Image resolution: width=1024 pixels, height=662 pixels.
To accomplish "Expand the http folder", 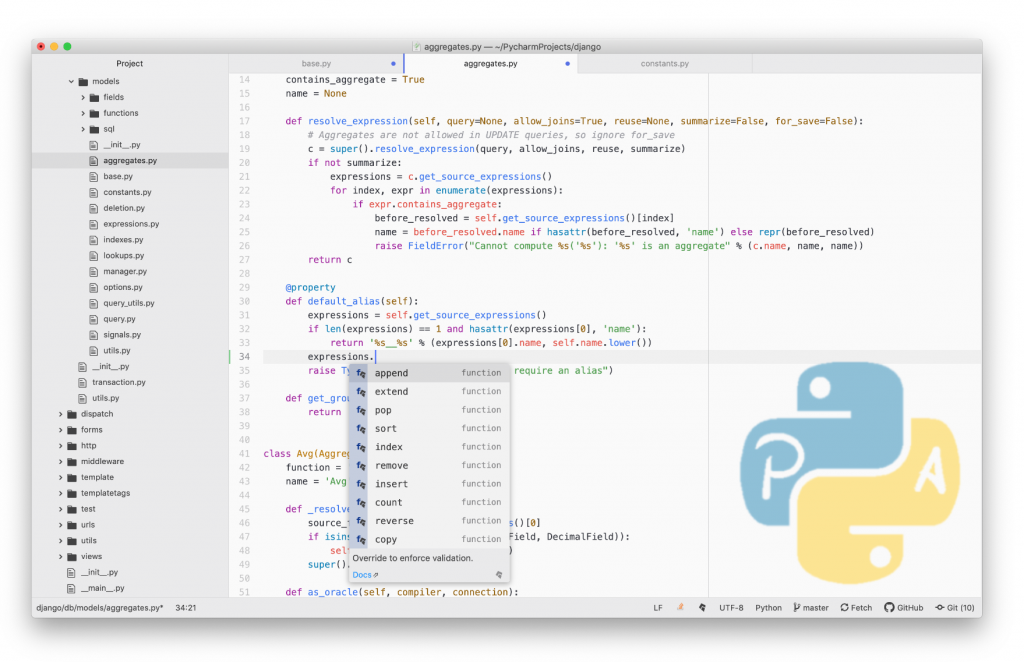I will click(61, 446).
